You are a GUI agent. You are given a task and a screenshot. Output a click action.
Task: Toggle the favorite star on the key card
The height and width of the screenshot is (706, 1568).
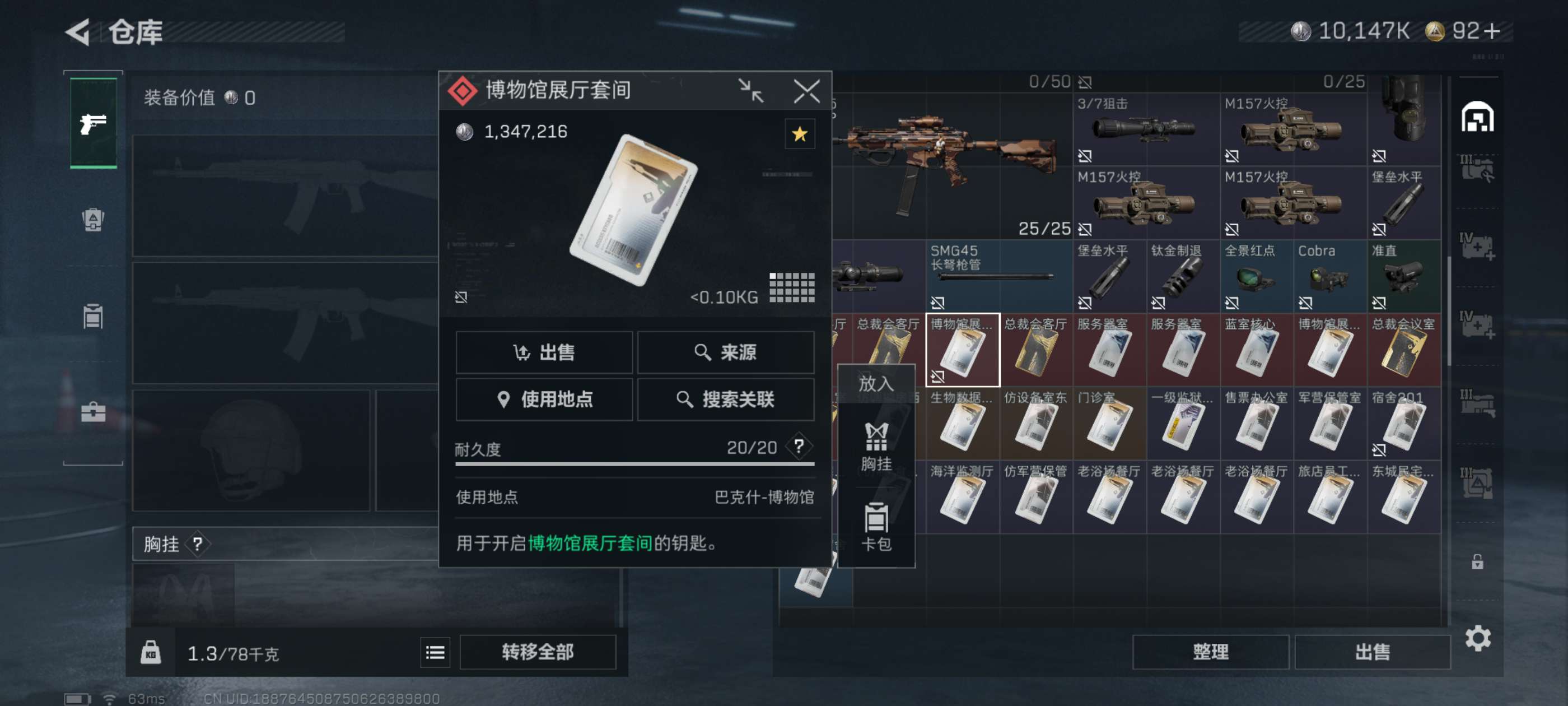(x=799, y=133)
